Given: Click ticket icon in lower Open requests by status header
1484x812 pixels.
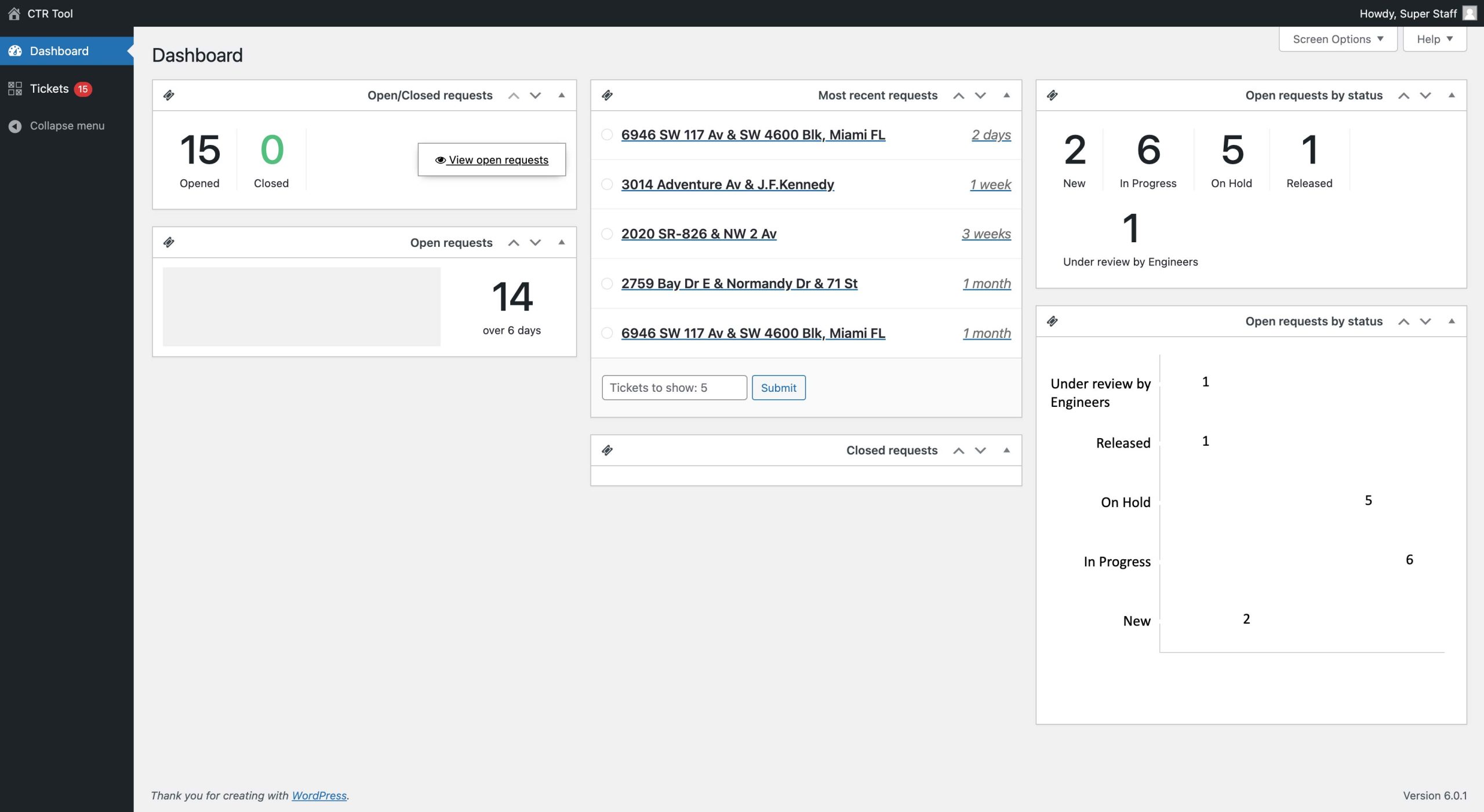Looking at the screenshot, I should click(1052, 321).
